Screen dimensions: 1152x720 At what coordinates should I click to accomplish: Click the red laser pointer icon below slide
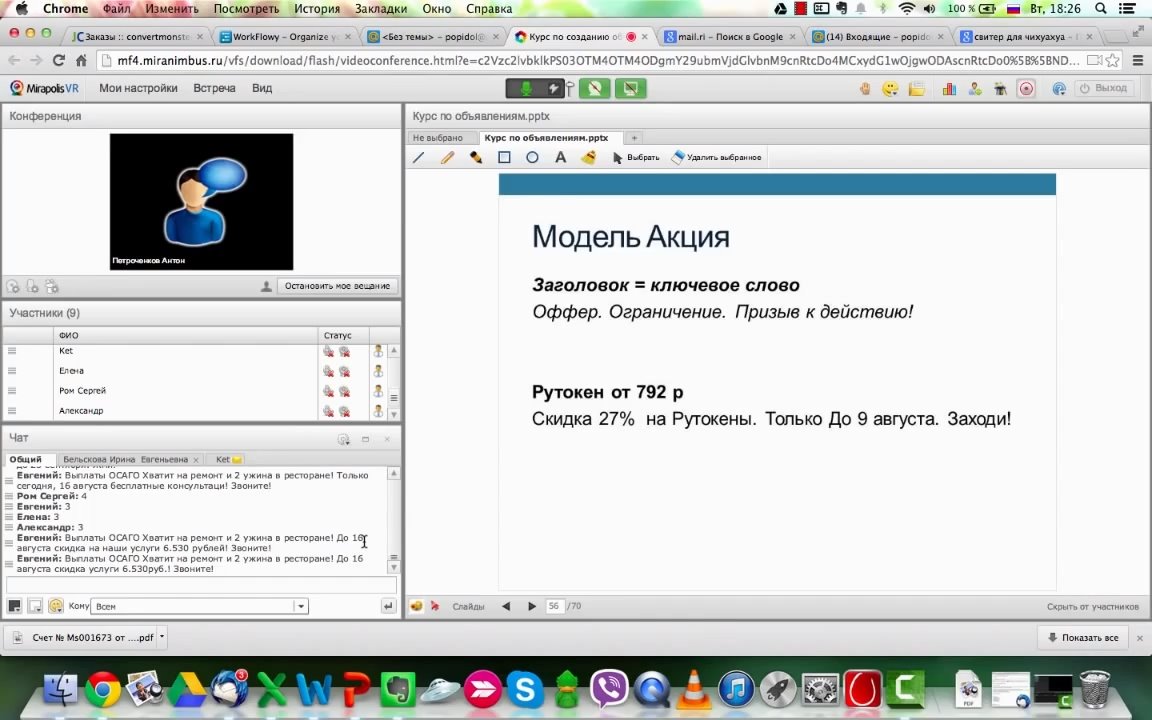(435, 606)
